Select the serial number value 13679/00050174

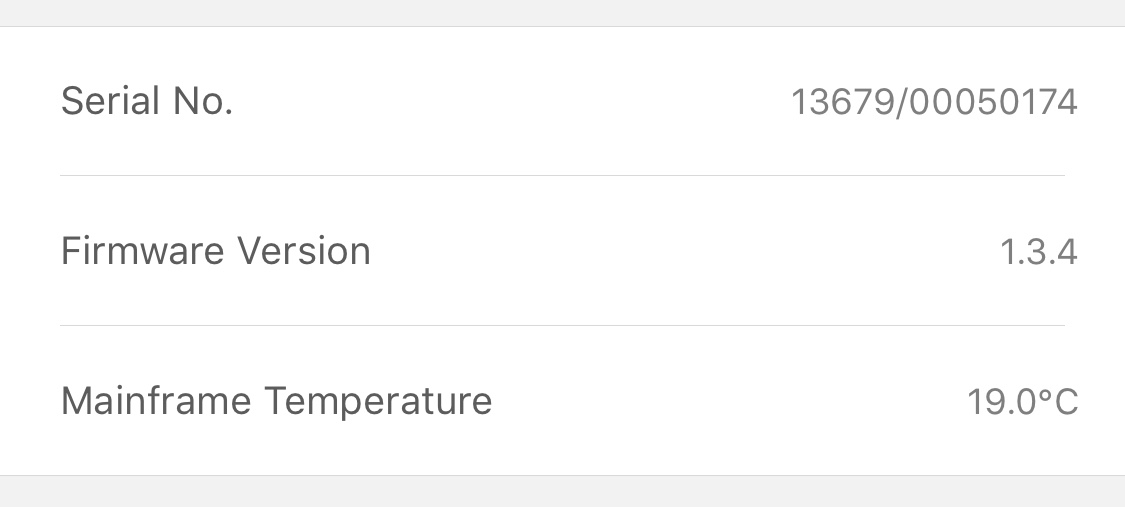click(934, 102)
